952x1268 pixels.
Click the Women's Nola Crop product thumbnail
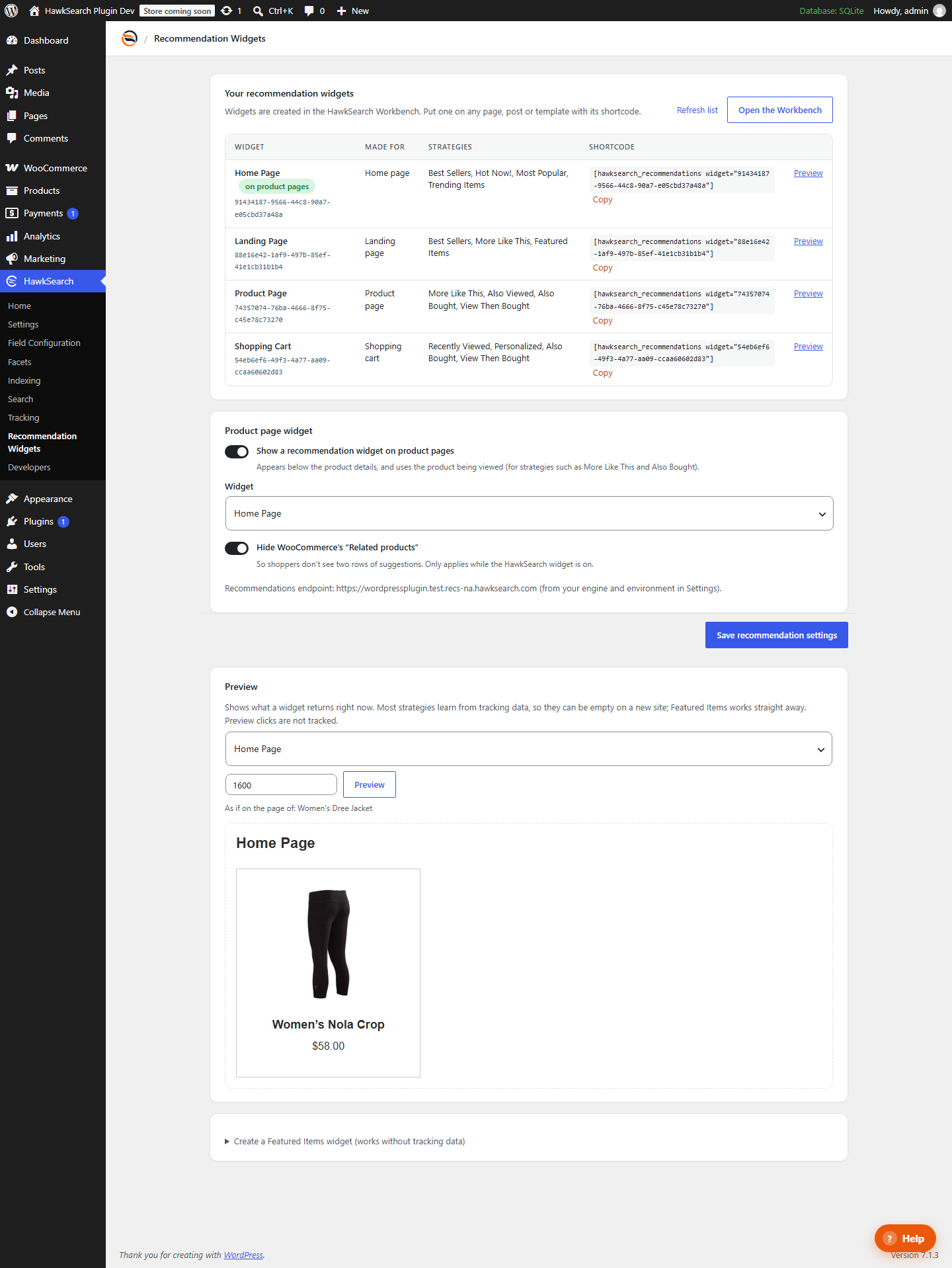[329, 943]
